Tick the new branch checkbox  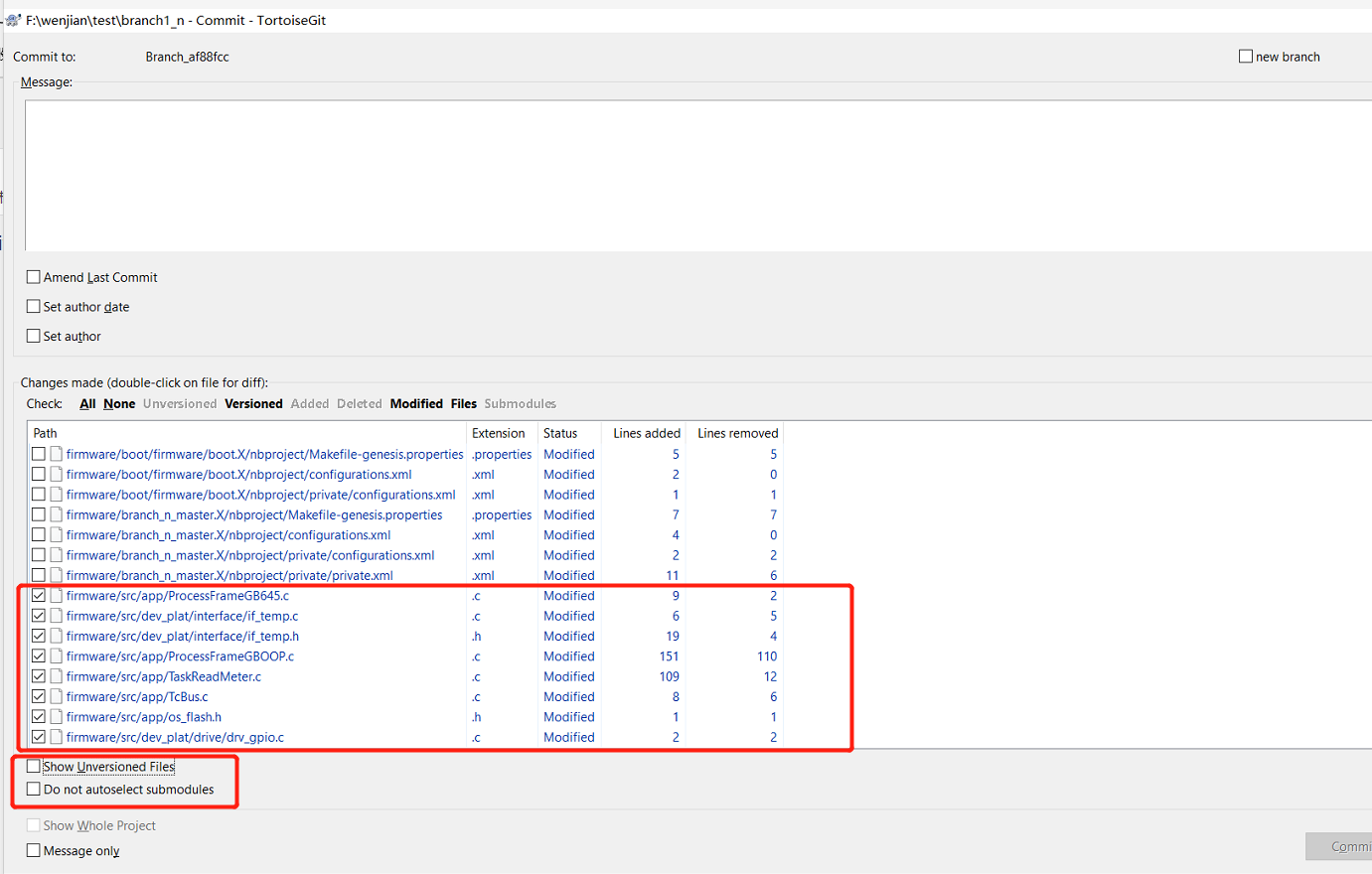point(1245,57)
